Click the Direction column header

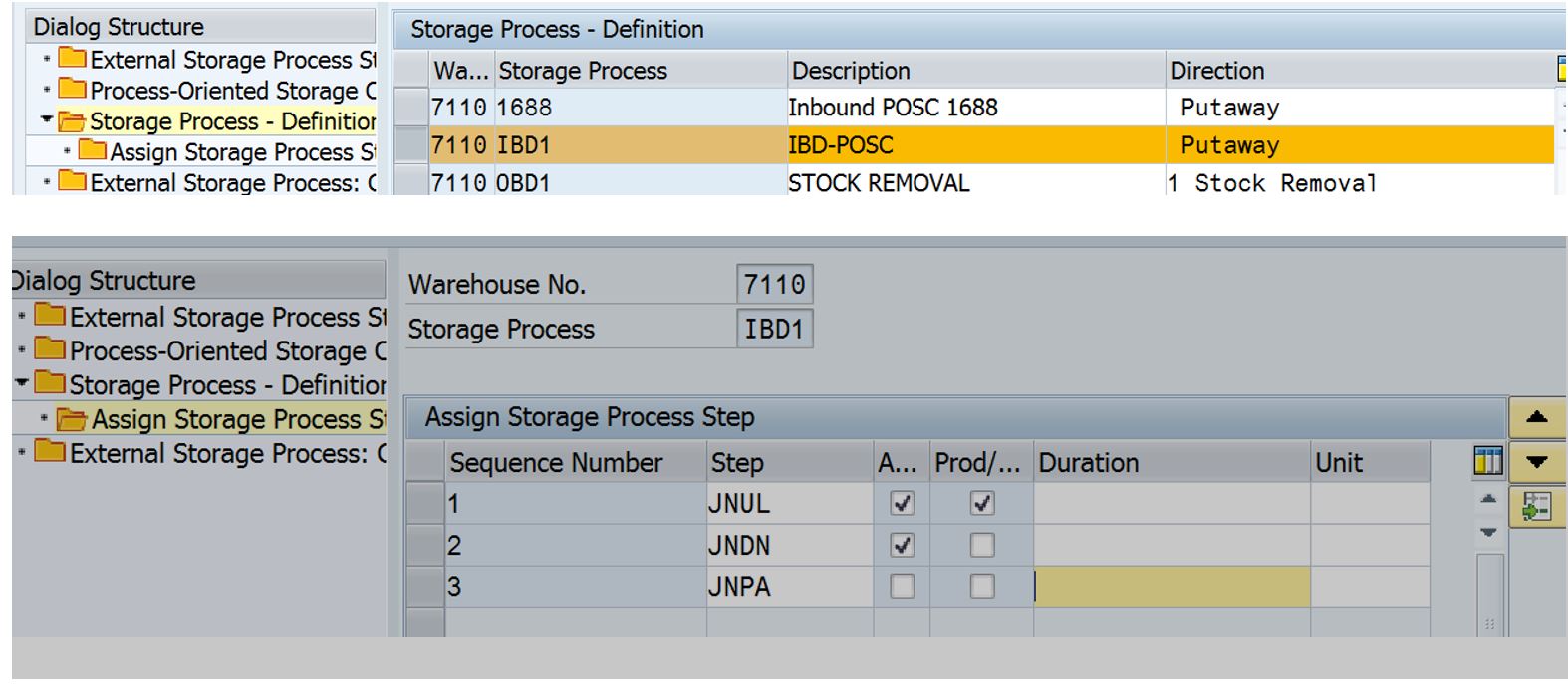(x=1216, y=71)
